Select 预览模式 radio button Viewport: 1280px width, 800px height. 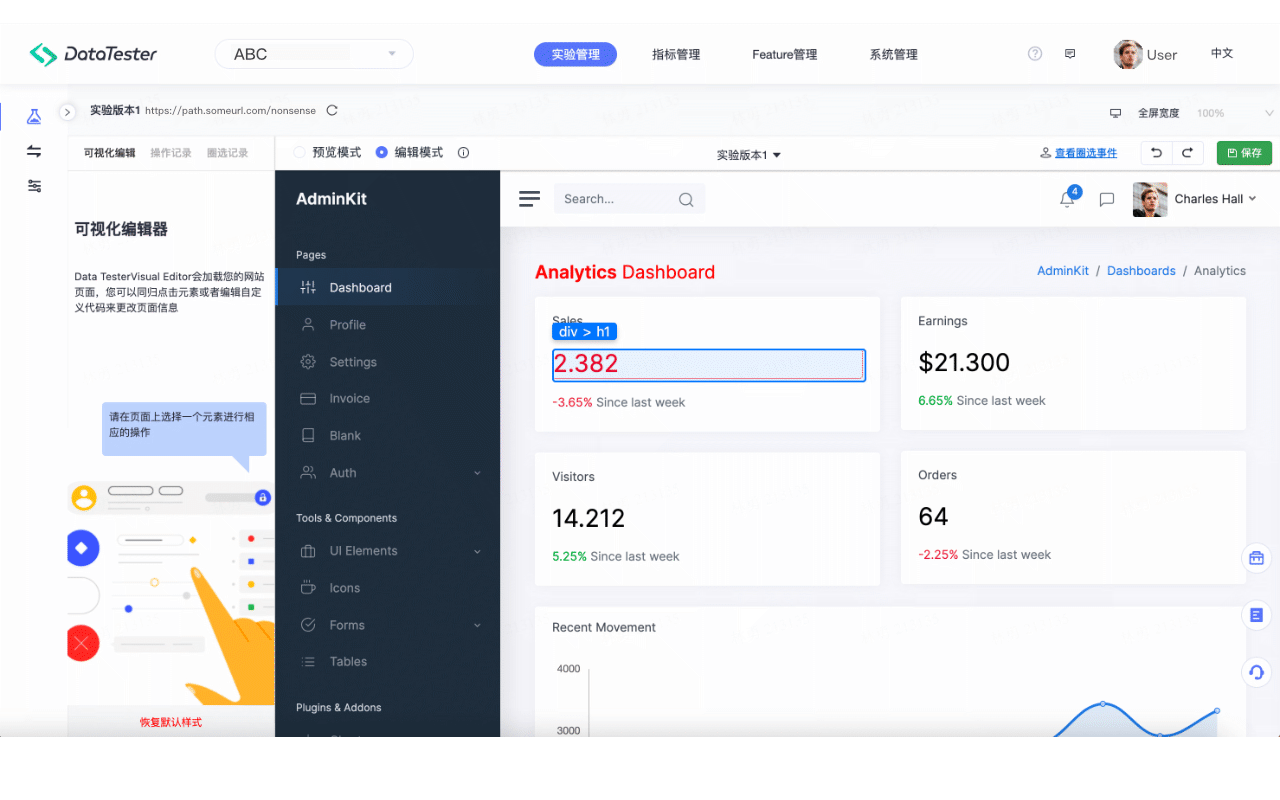click(x=299, y=153)
